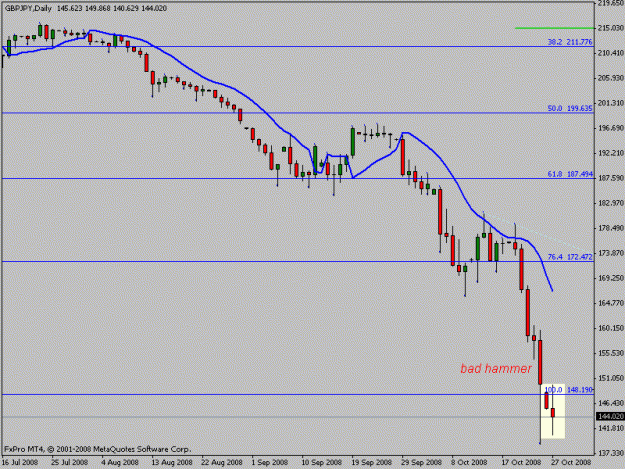Click the 61.8 187.494 Fibonacci label
Image resolution: width=625 pixels, height=469 pixels.
[x=570, y=174]
